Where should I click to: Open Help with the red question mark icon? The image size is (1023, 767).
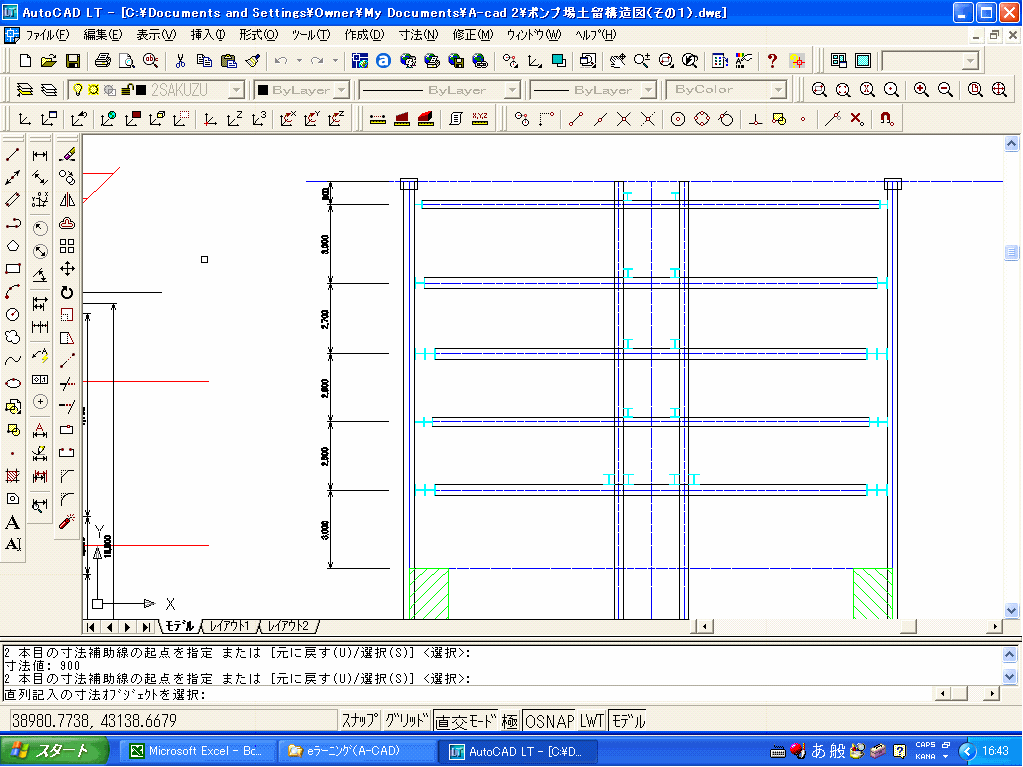pos(772,61)
